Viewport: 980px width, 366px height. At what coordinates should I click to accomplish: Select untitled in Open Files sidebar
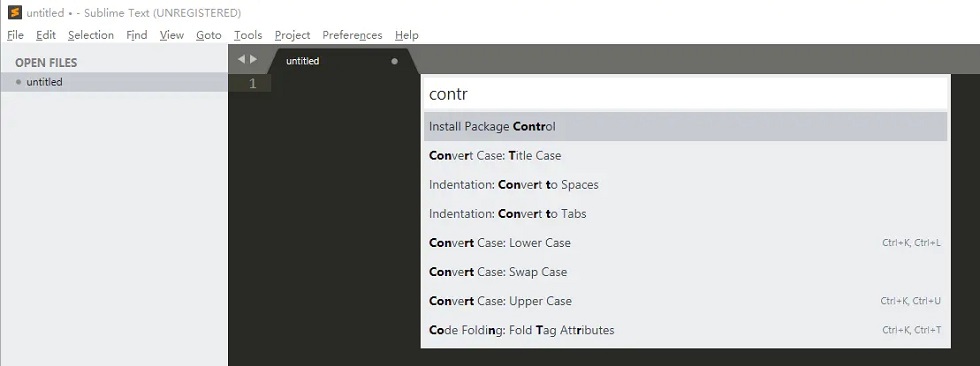pyautogui.click(x=114, y=82)
